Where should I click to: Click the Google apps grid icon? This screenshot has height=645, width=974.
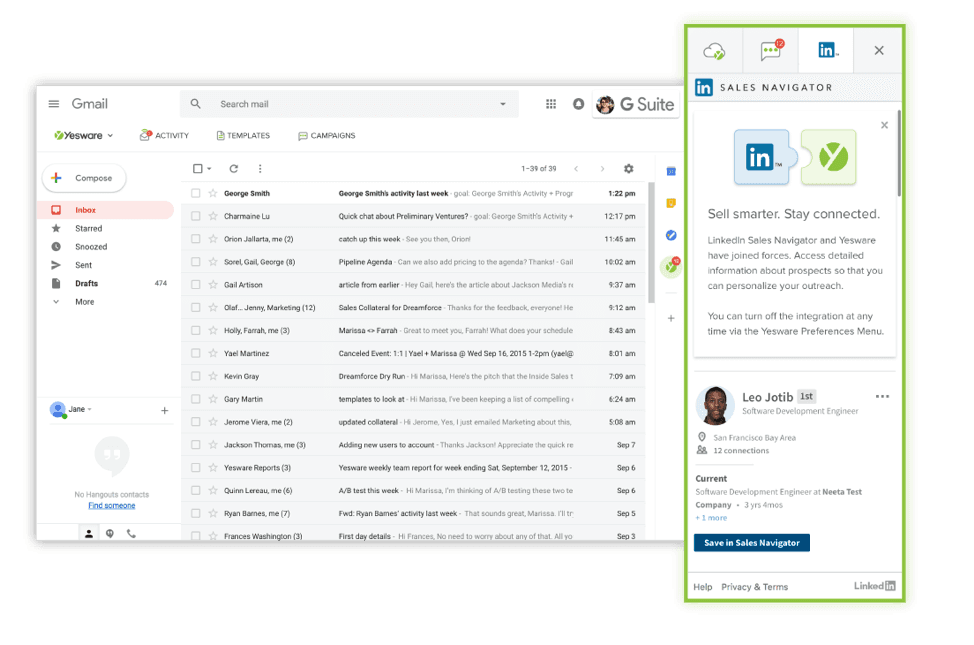click(x=551, y=104)
